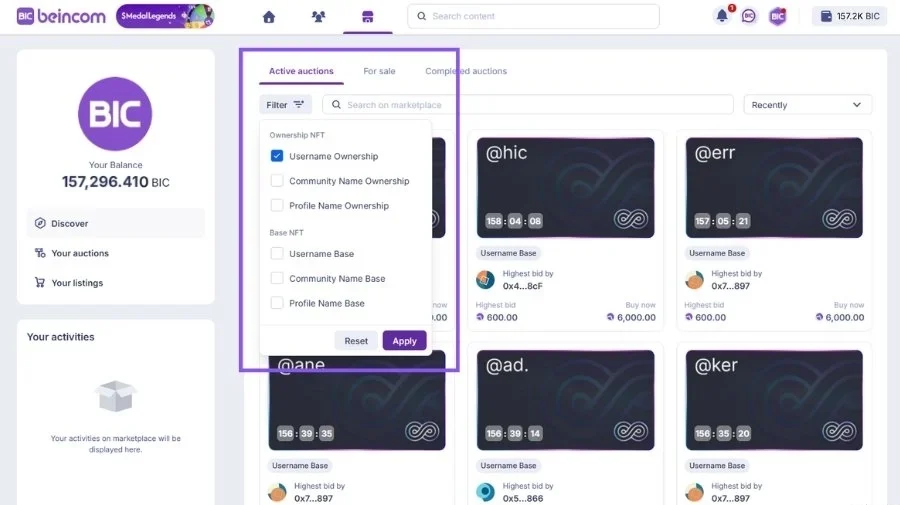Screen dimensions: 900x505
Task: Switch to the Active auctions tab
Action: click(301, 71)
